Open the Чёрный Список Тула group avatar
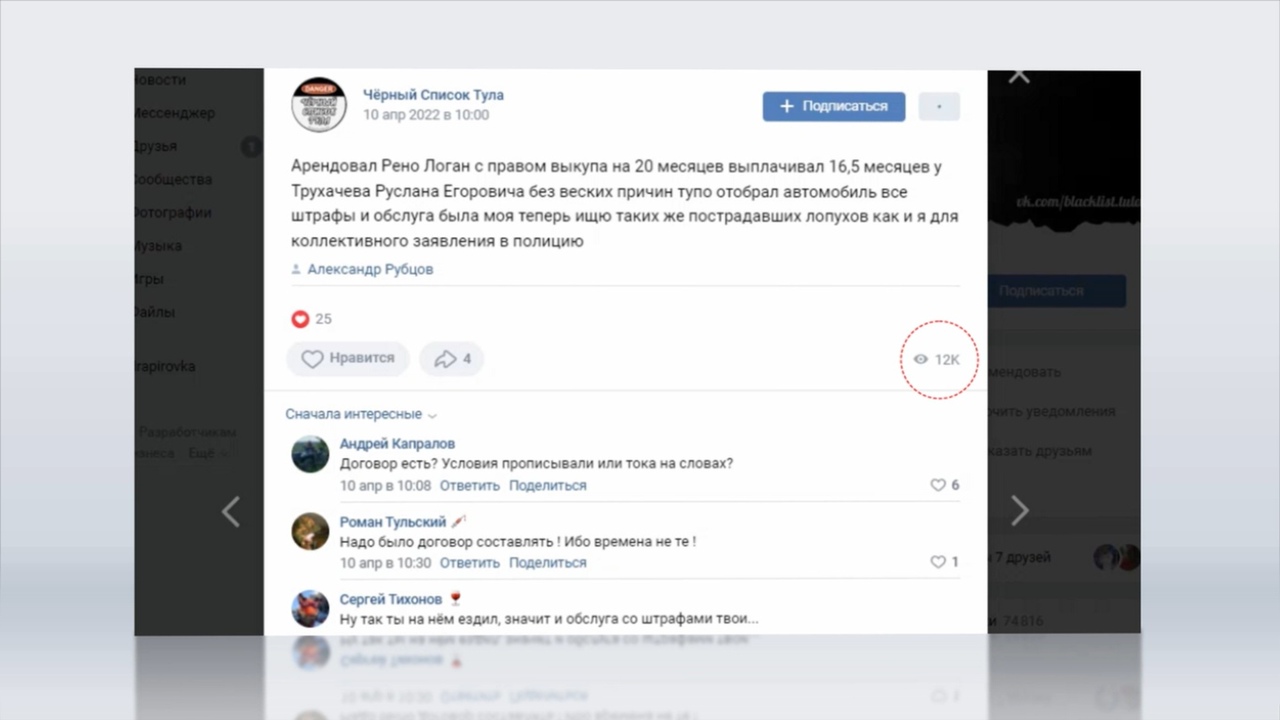Viewport: 1280px width, 720px height. (319, 105)
